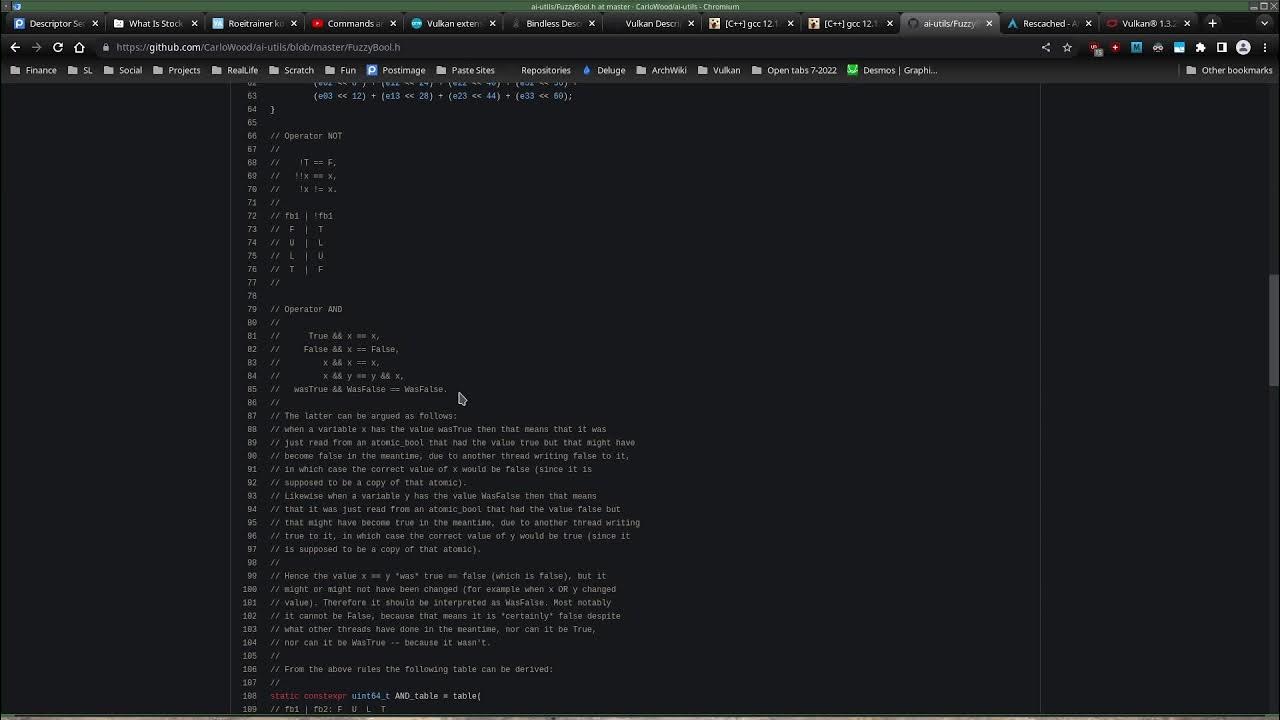Go back to the previous page

15,47
